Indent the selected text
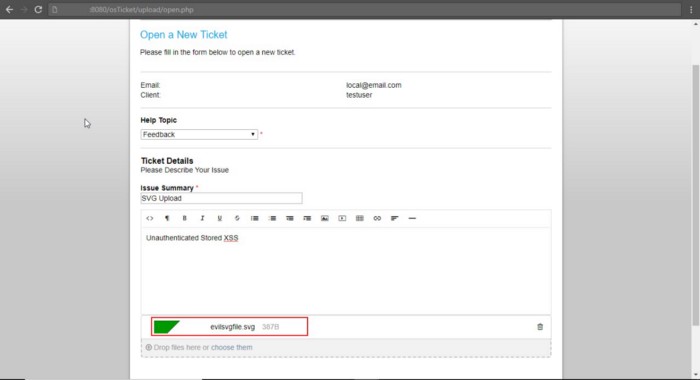The height and width of the screenshot is (380, 700). pos(307,218)
